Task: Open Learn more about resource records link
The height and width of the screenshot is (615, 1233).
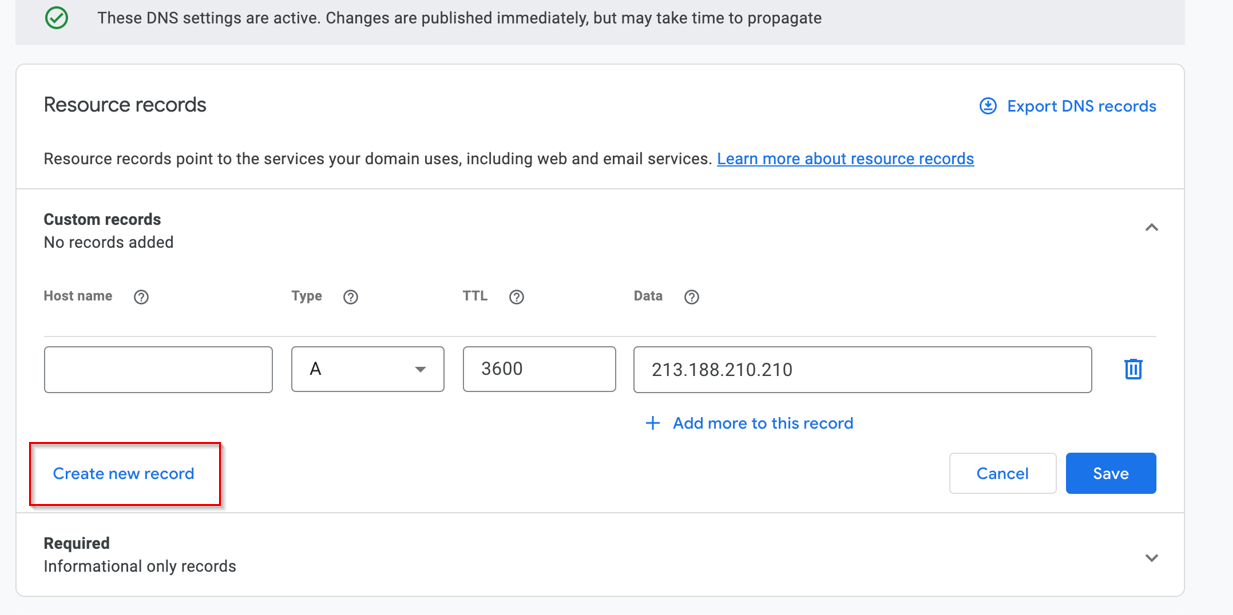Action: pos(845,159)
